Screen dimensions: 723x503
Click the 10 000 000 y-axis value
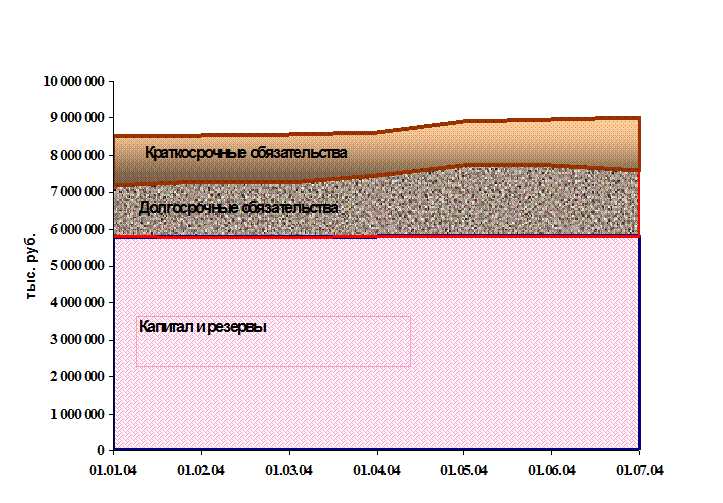pos(74,81)
